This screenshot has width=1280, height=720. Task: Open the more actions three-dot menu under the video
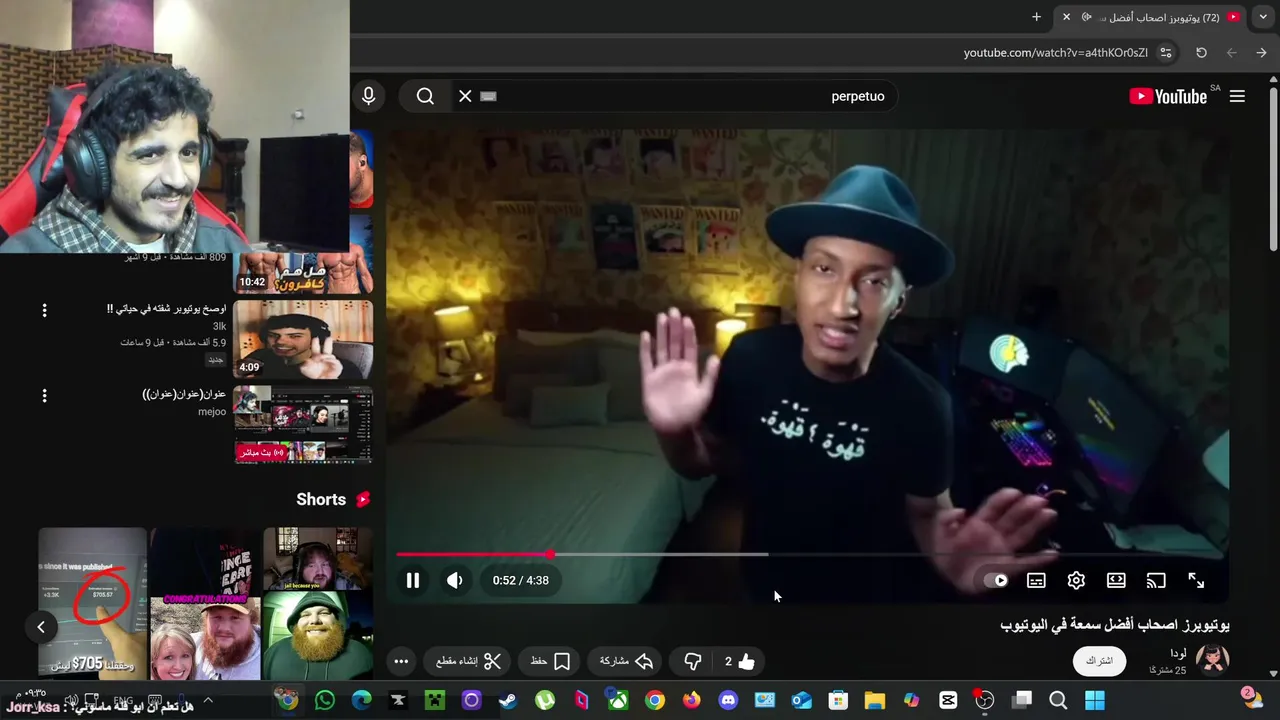[x=401, y=661]
